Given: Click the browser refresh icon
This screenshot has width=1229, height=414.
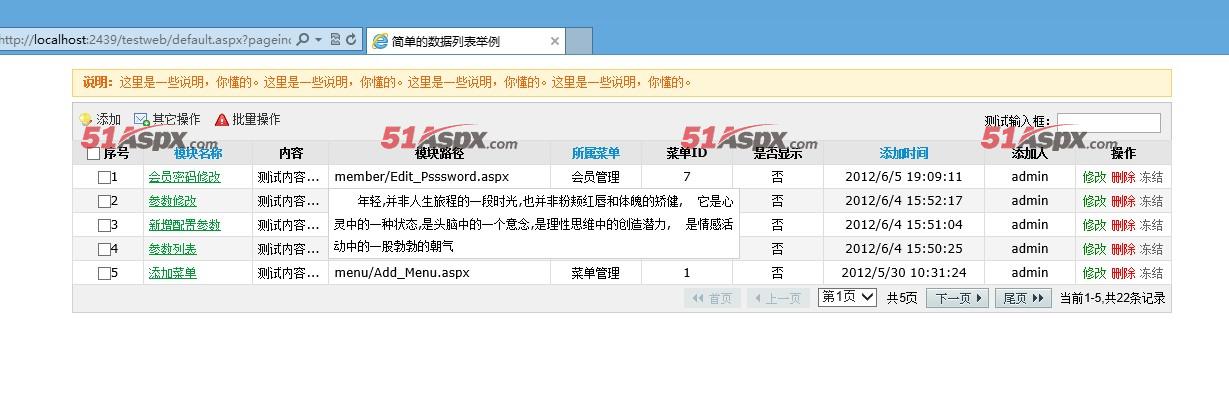Looking at the screenshot, I should point(351,40).
